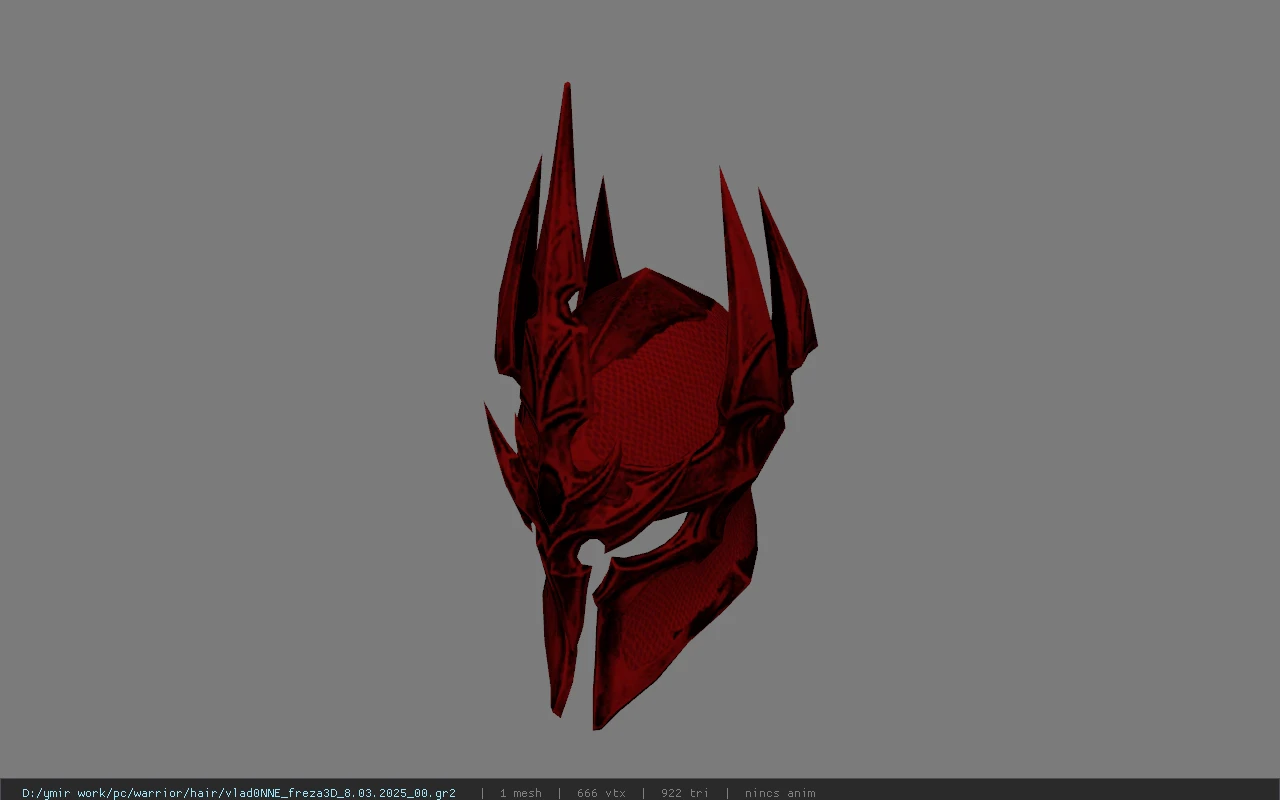Click the '666 vtx' vertex count

pos(601,793)
